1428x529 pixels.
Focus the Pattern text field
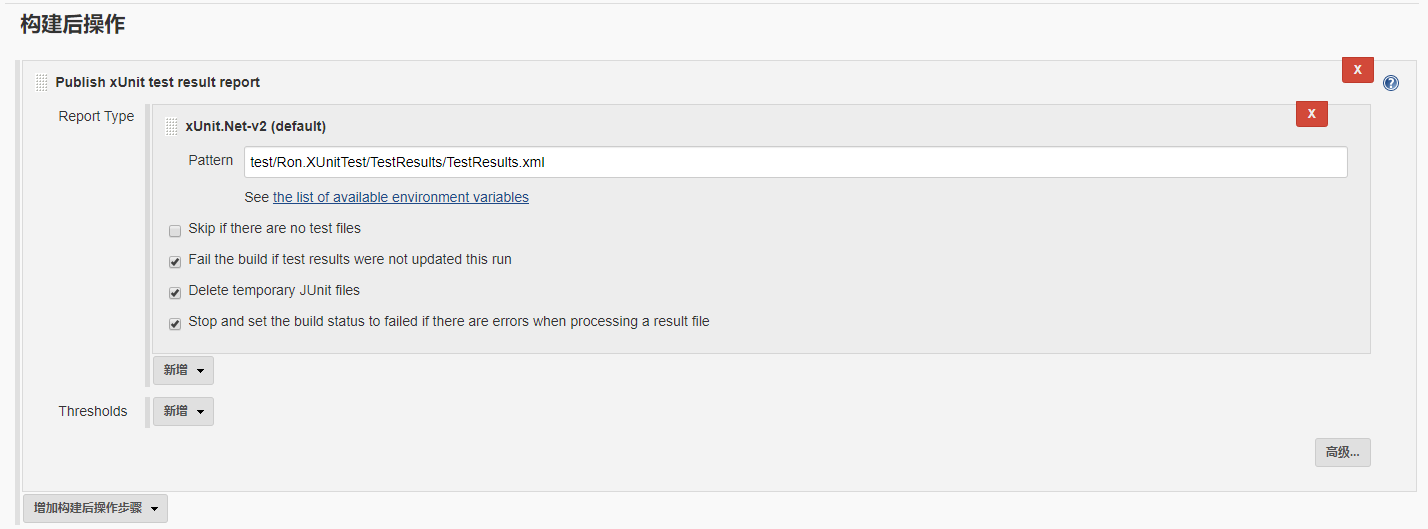click(x=795, y=162)
